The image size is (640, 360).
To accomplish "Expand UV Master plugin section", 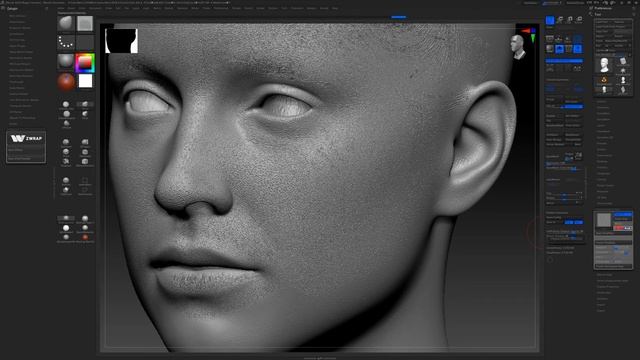I will point(16,112).
